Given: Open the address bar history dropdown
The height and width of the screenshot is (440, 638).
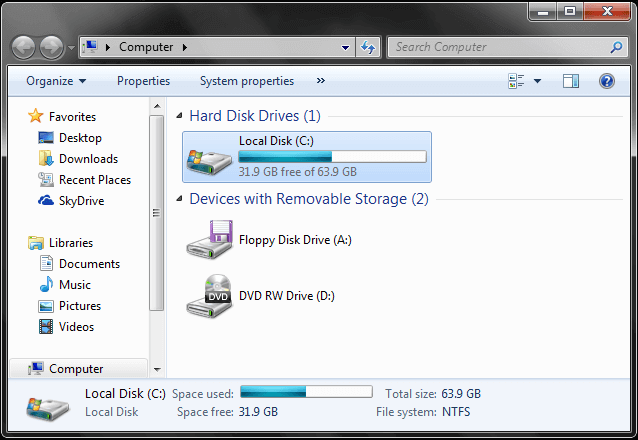Looking at the screenshot, I should [345, 48].
